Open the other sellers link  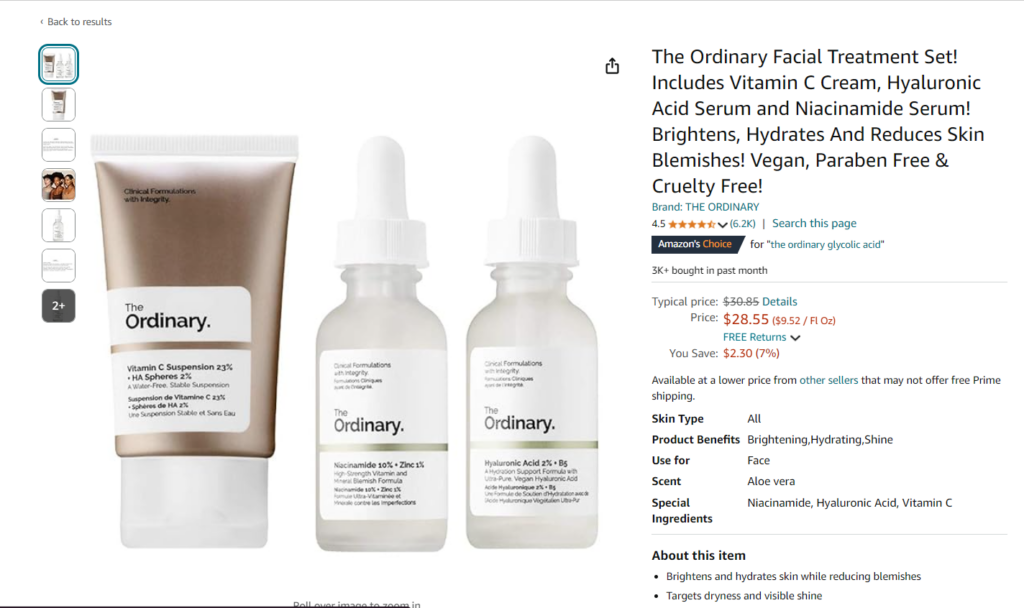(829, 380)
